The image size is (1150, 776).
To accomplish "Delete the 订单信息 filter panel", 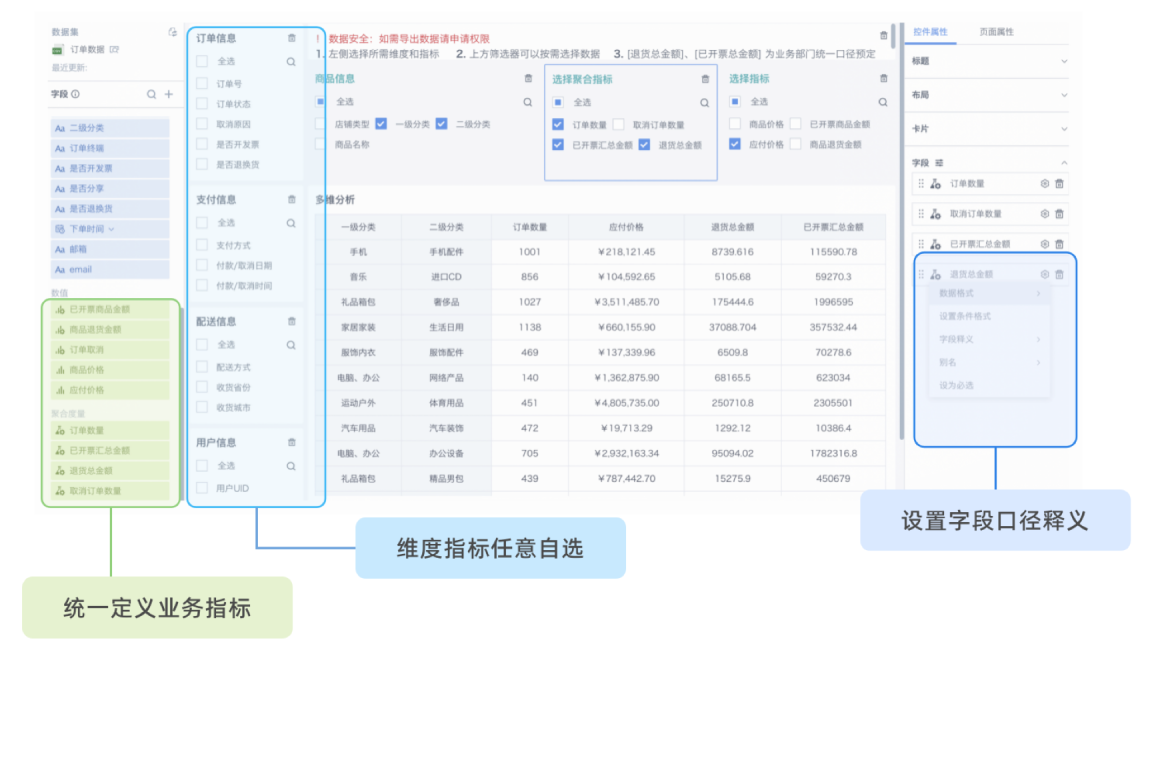I will [x=291, y=38].
